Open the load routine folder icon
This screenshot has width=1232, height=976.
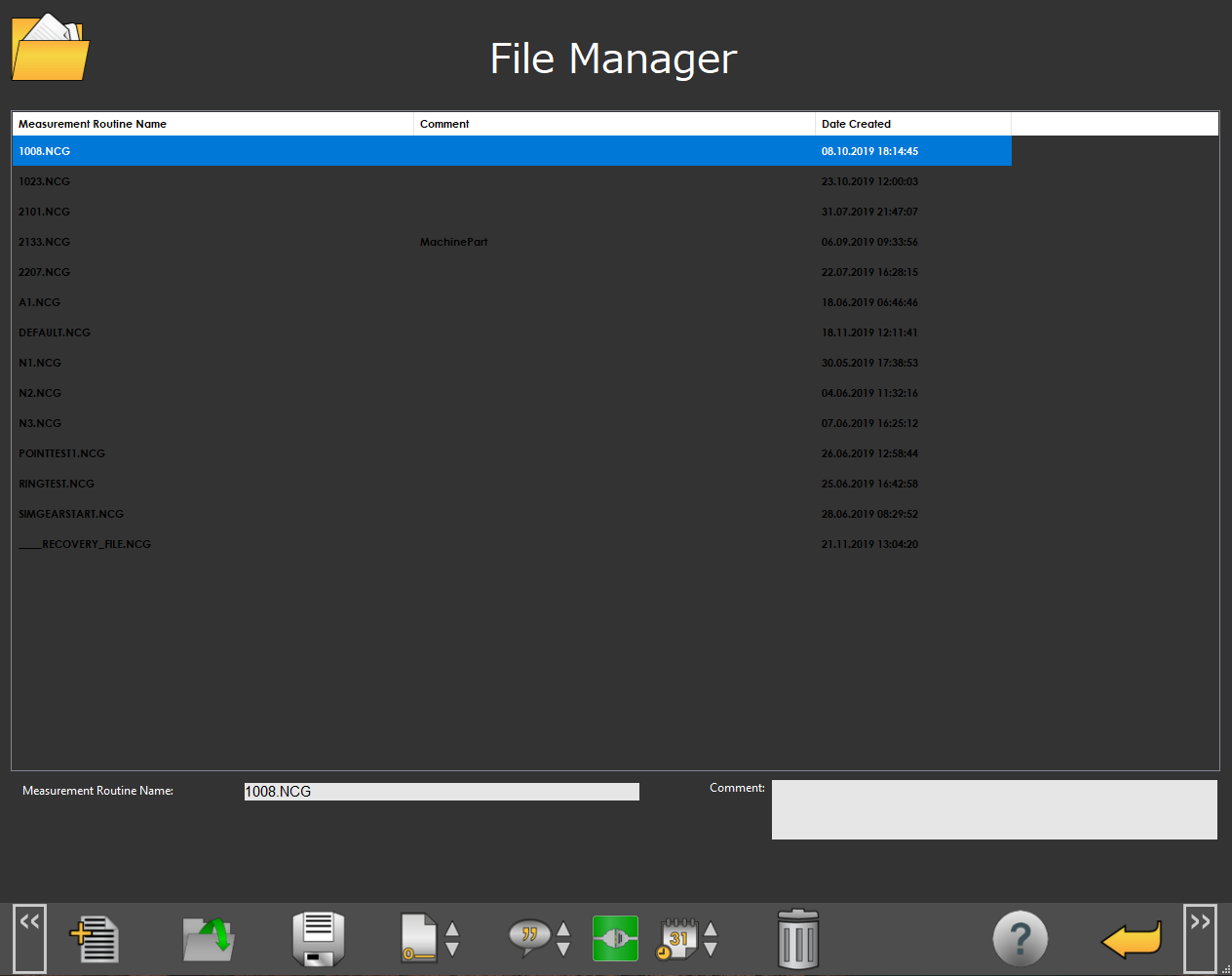click(x=209, y=939)
